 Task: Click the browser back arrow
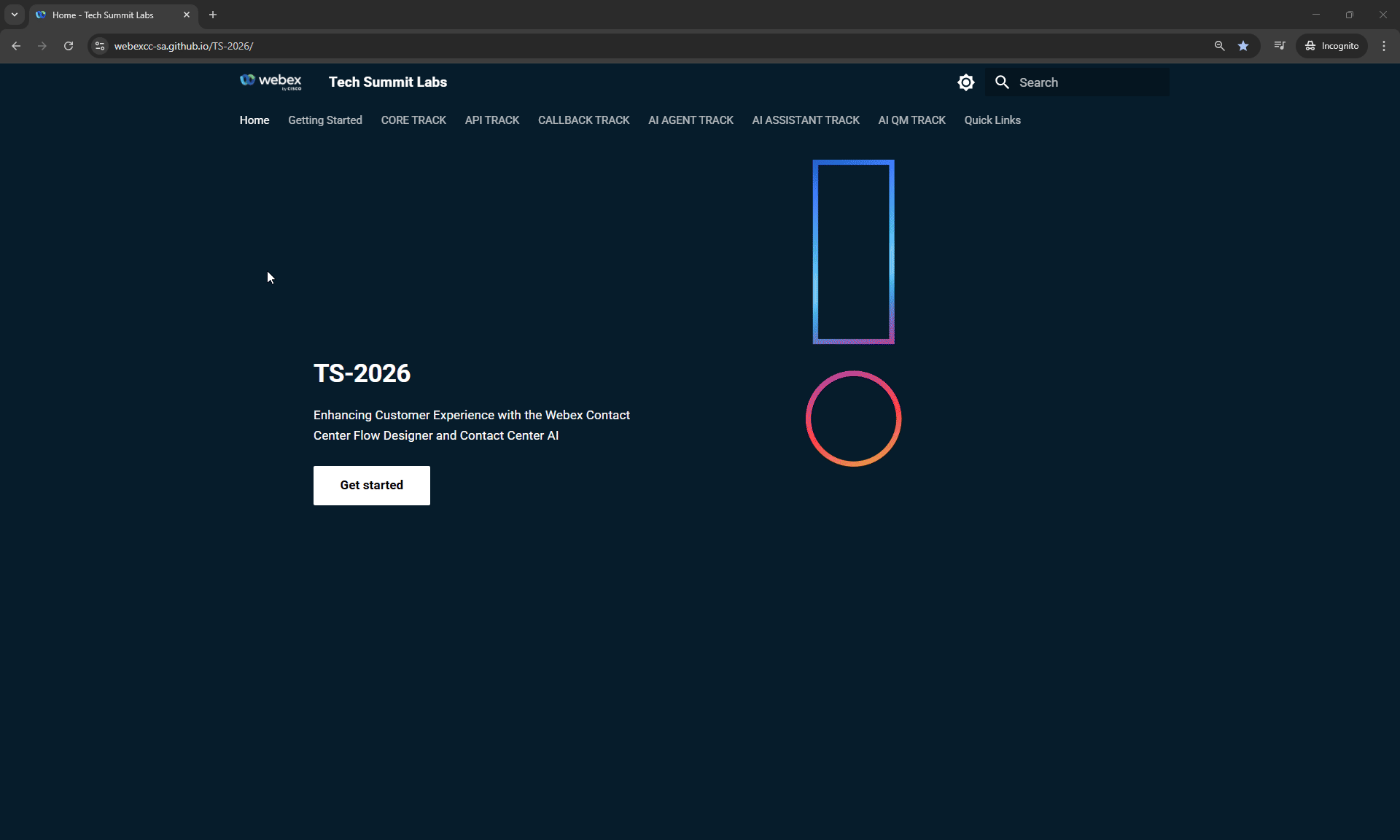pyautogui.click(x=16, y=46)
